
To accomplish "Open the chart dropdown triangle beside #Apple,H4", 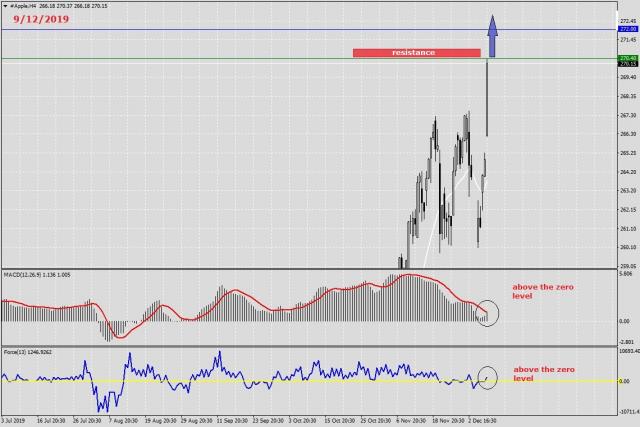I will pyautogui.click(x=5, y=6).
